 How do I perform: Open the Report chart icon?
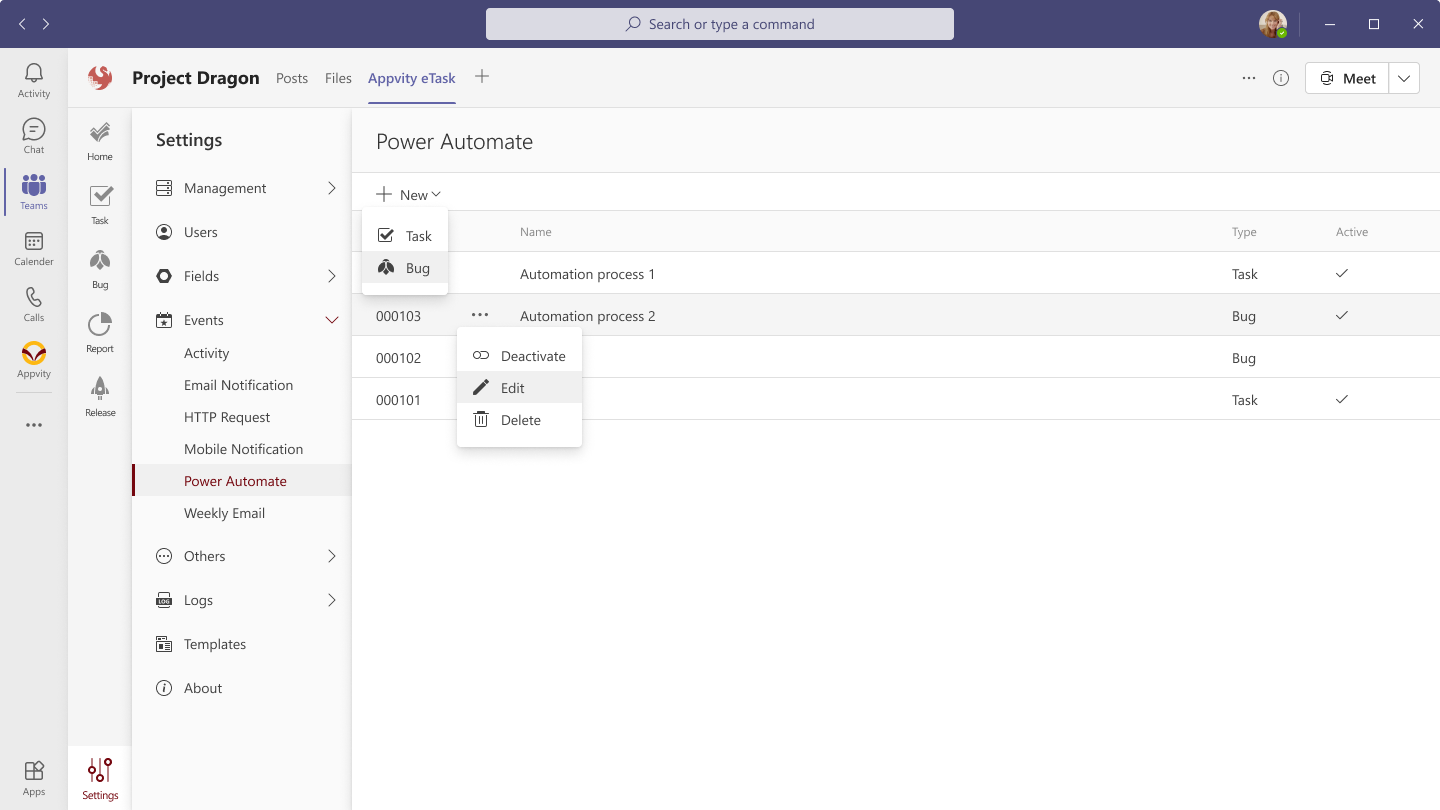[100, 333]
